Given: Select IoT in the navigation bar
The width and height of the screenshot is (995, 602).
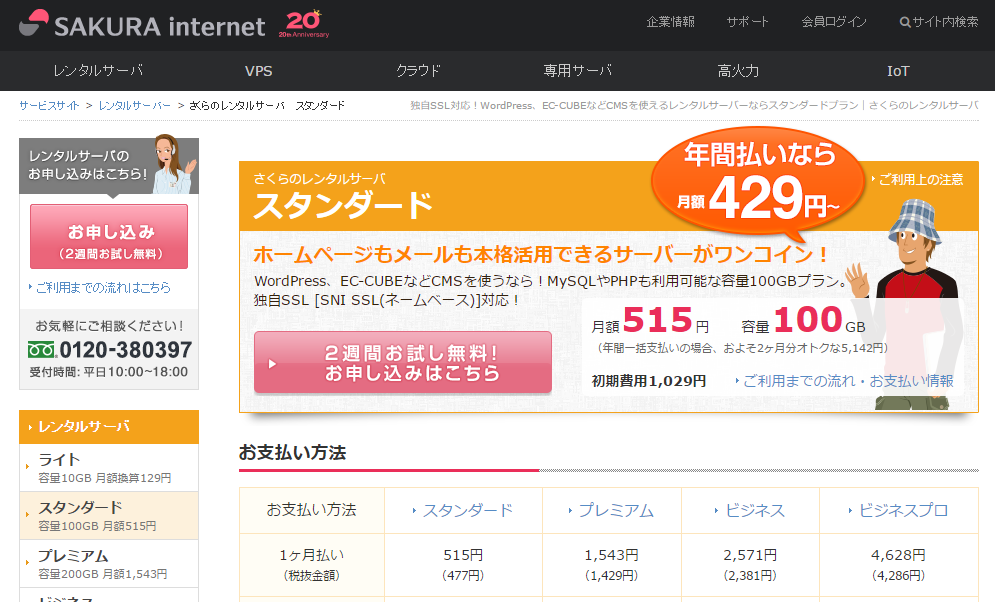Looking at the screenshot, I should pyautogui.click(x=898, y=71).
